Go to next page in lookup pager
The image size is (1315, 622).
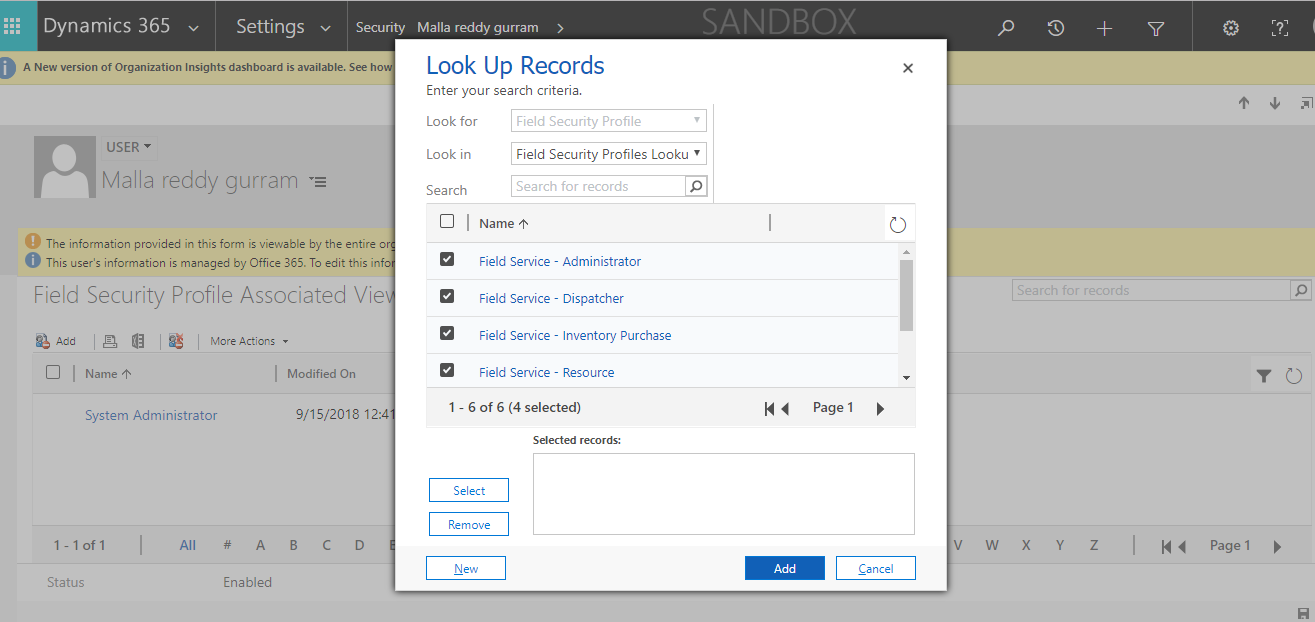coord(880,408)
